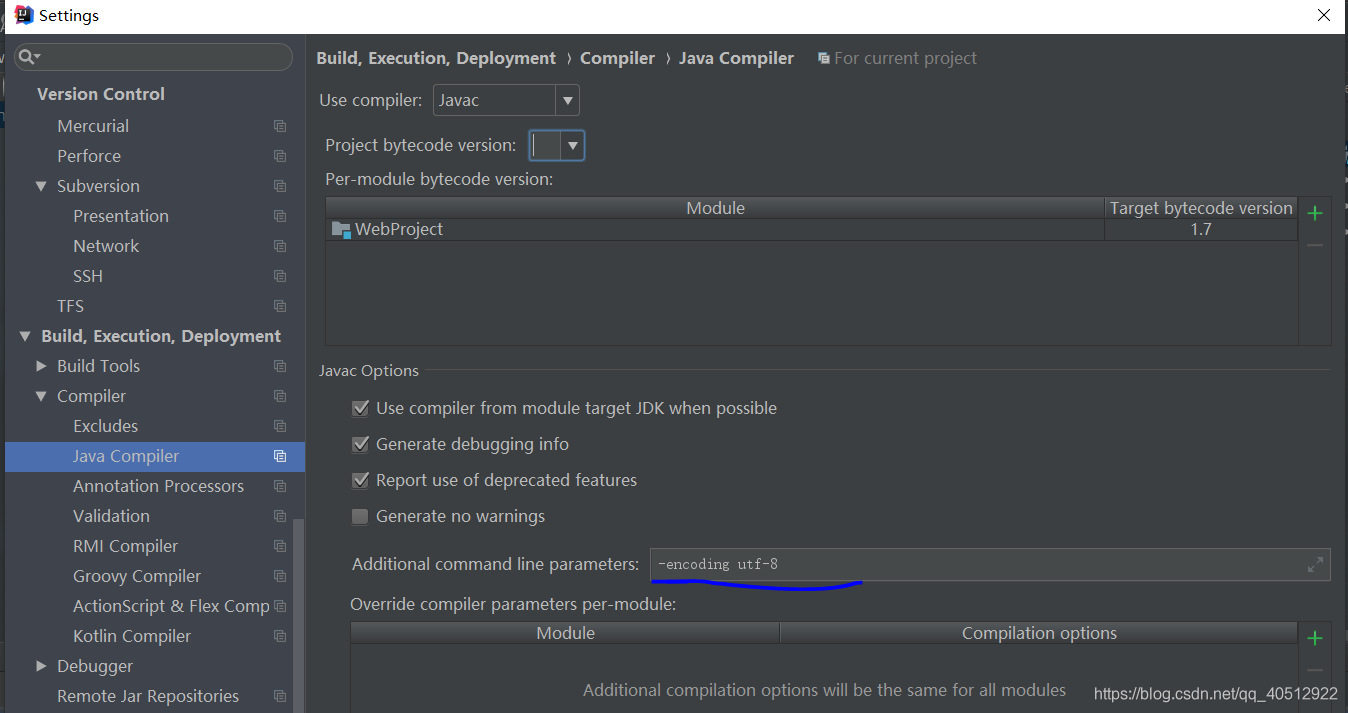Screen dimensions: 1348x713
Task: Click the project-level icon beside Validation
Action: pos(280,516)
